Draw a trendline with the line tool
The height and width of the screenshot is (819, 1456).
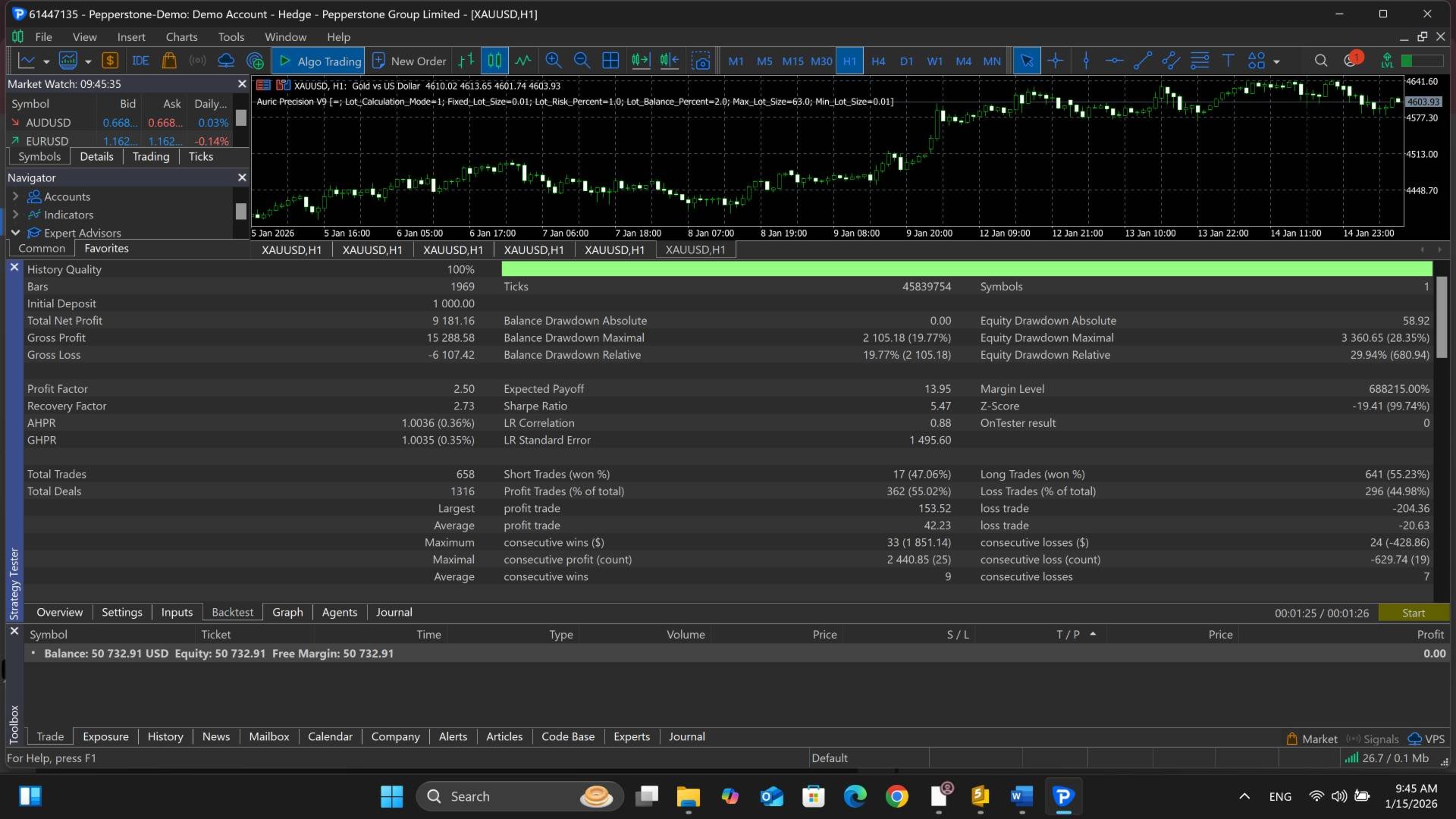click(x=1142, y=61)
